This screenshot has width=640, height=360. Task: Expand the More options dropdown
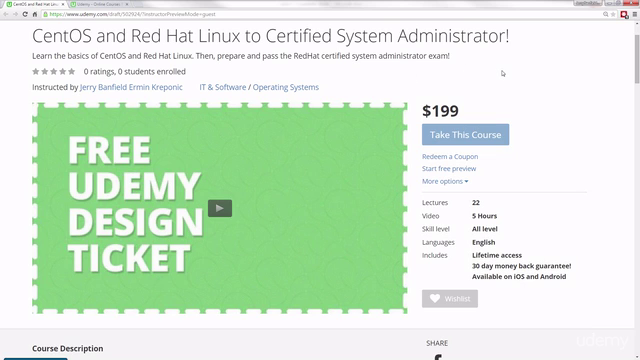[445, 181]
